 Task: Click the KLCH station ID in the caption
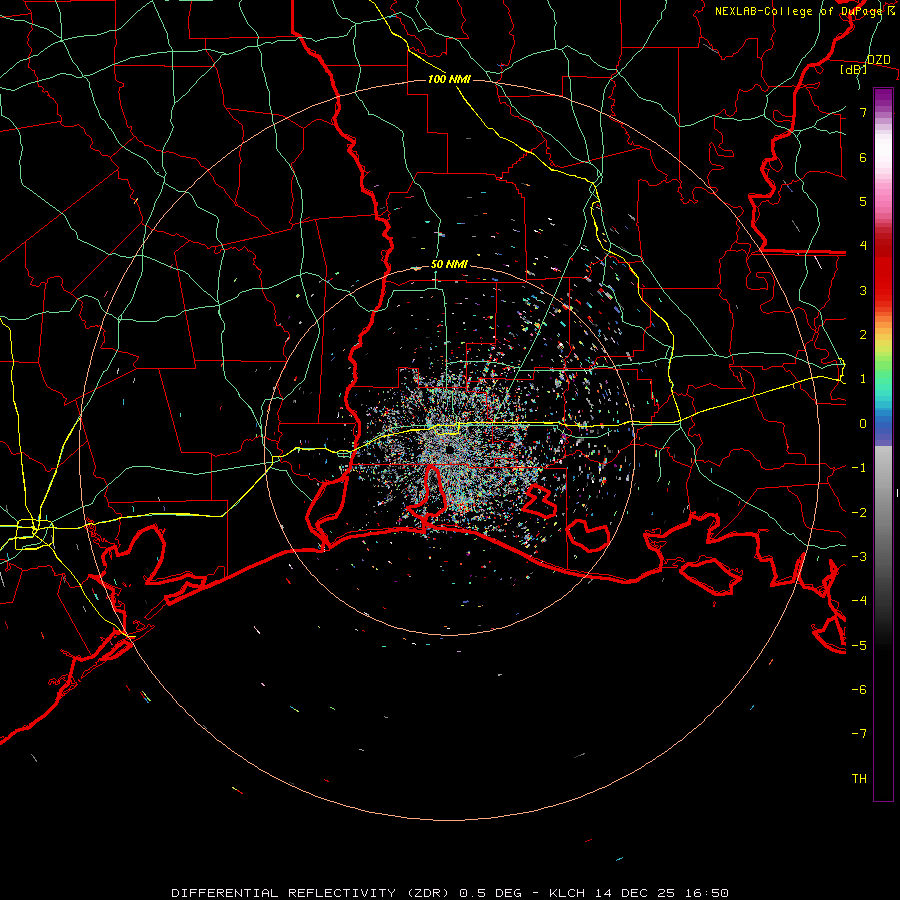(567, 893)
